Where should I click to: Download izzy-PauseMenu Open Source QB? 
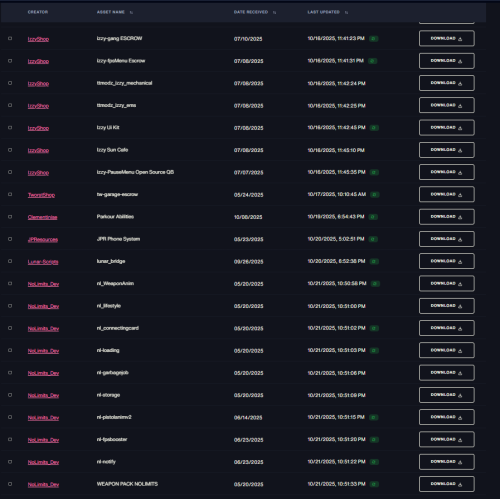tap(447, 172)
